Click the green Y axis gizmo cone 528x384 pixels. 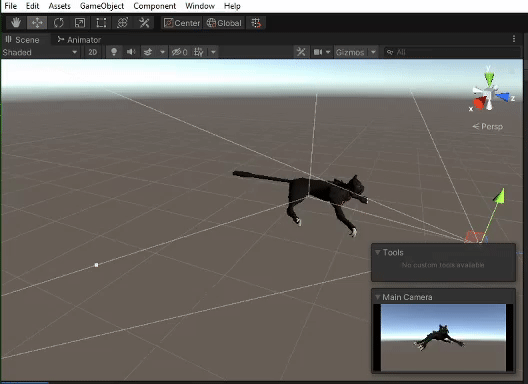[490, 79]
